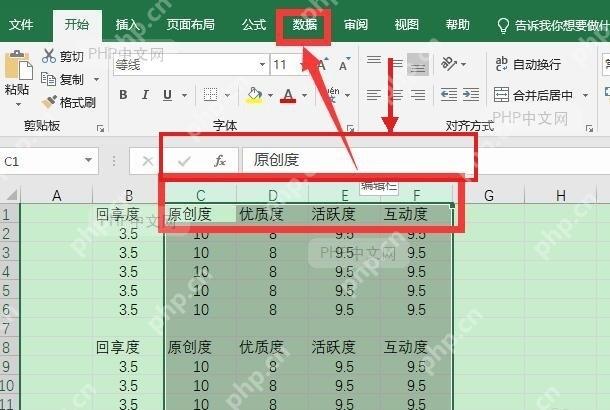The height and width of the screenshot is (410, 610).
Task: Click Merge and Center (合并后居中)
Action: [534, 95]
